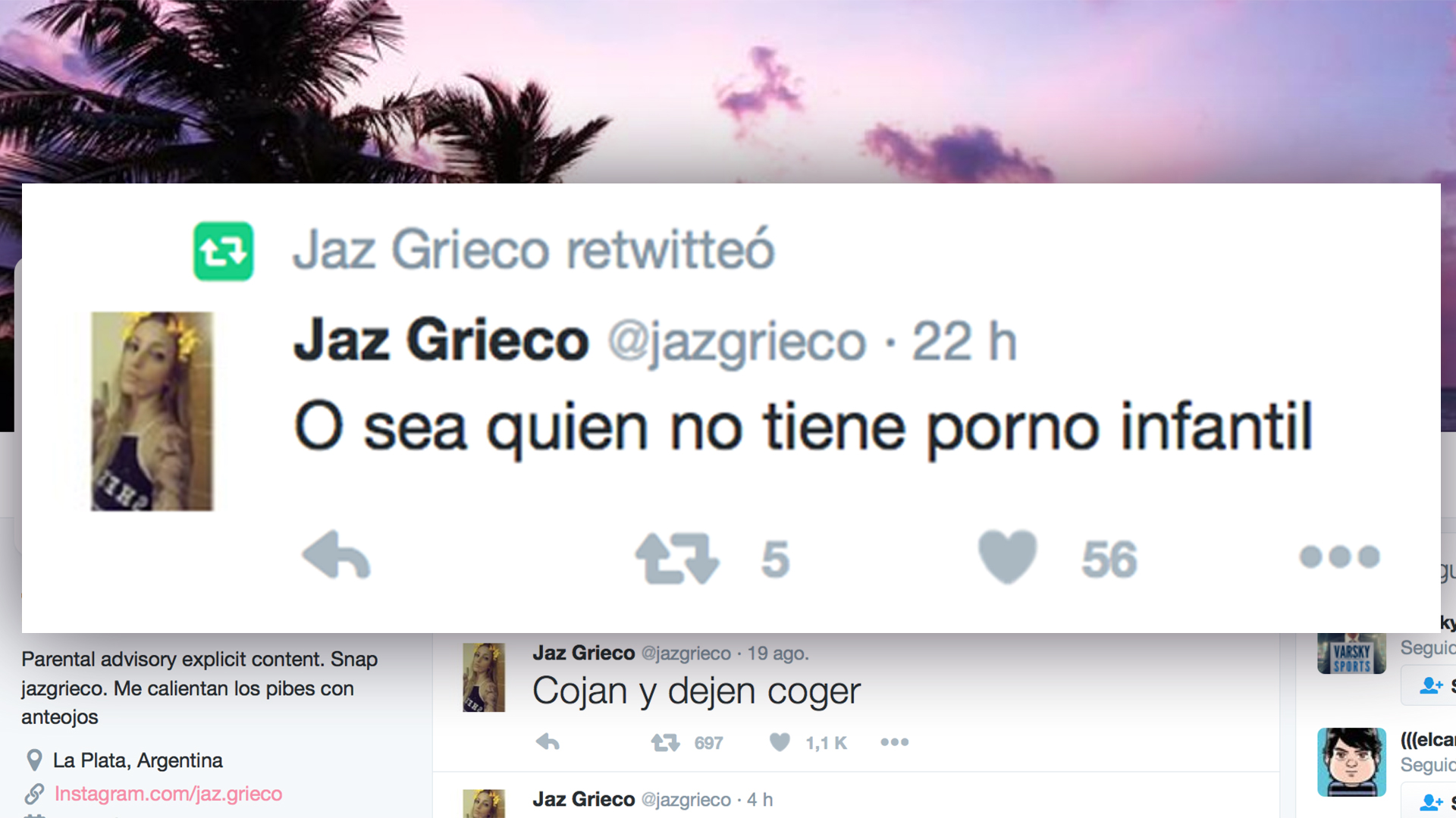Follow the Varsky Sports suggested account
Viewport: 1456px width, 818px height.
click(x=1429, y=685)
